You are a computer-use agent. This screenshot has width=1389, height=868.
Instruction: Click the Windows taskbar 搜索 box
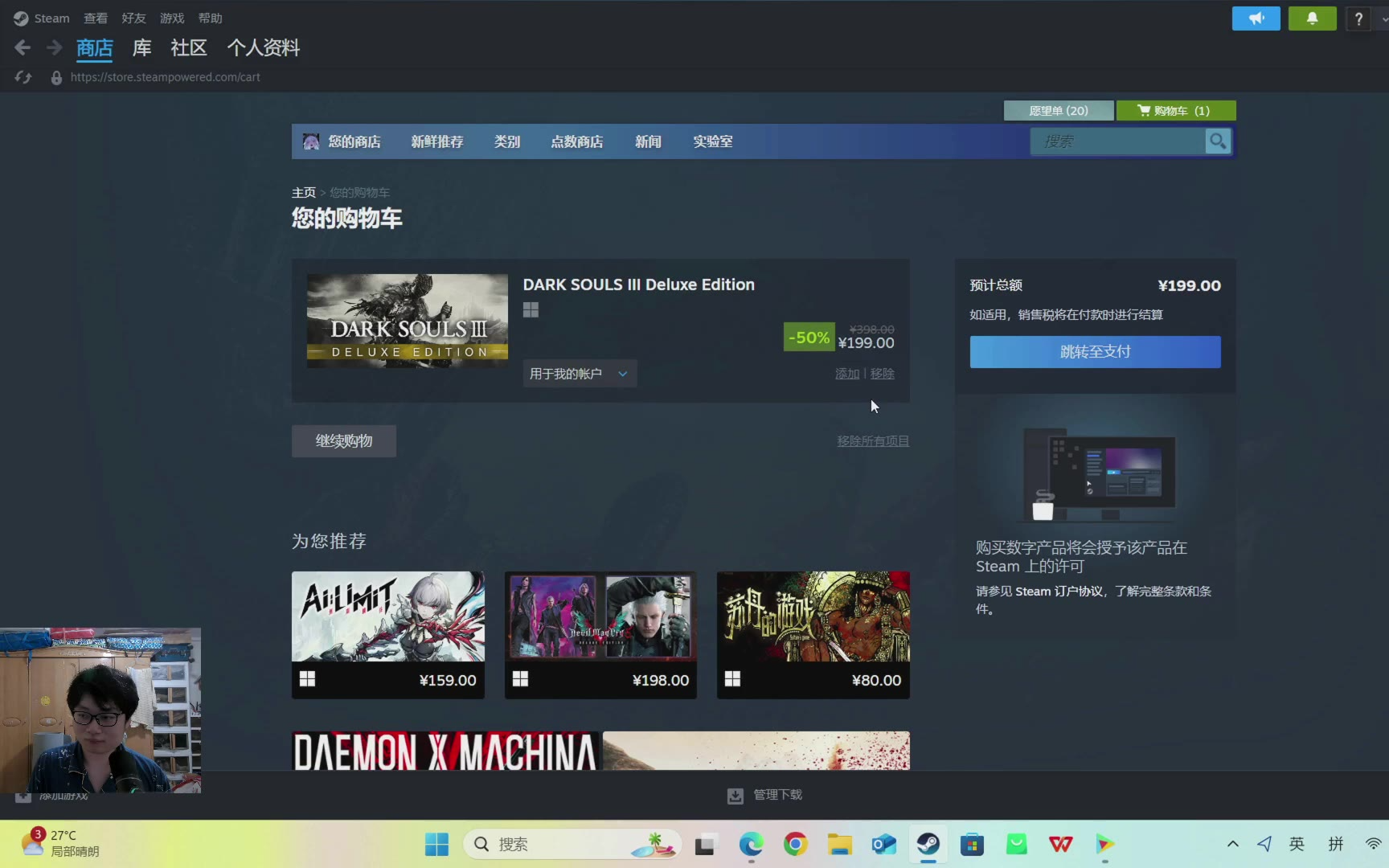click(x=572, y=844)
